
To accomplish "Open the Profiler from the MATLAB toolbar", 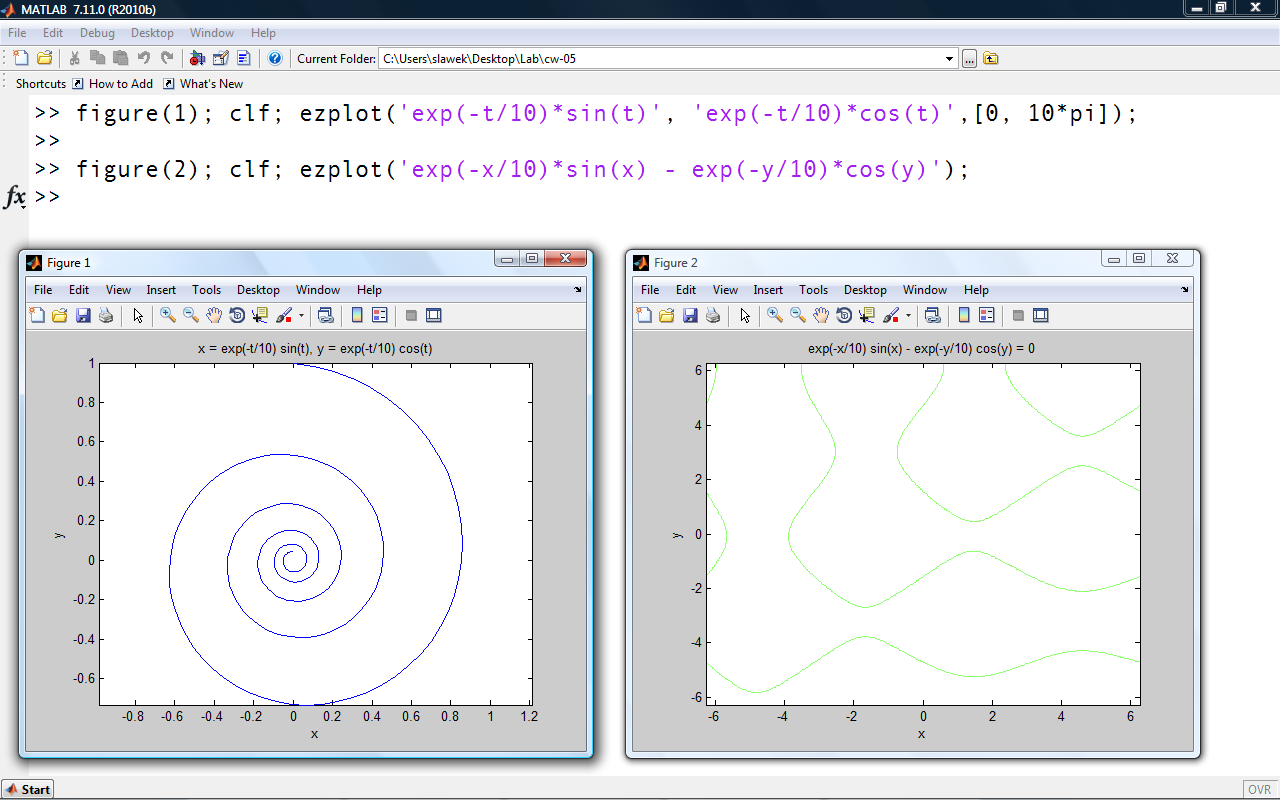I will point(244,59).
